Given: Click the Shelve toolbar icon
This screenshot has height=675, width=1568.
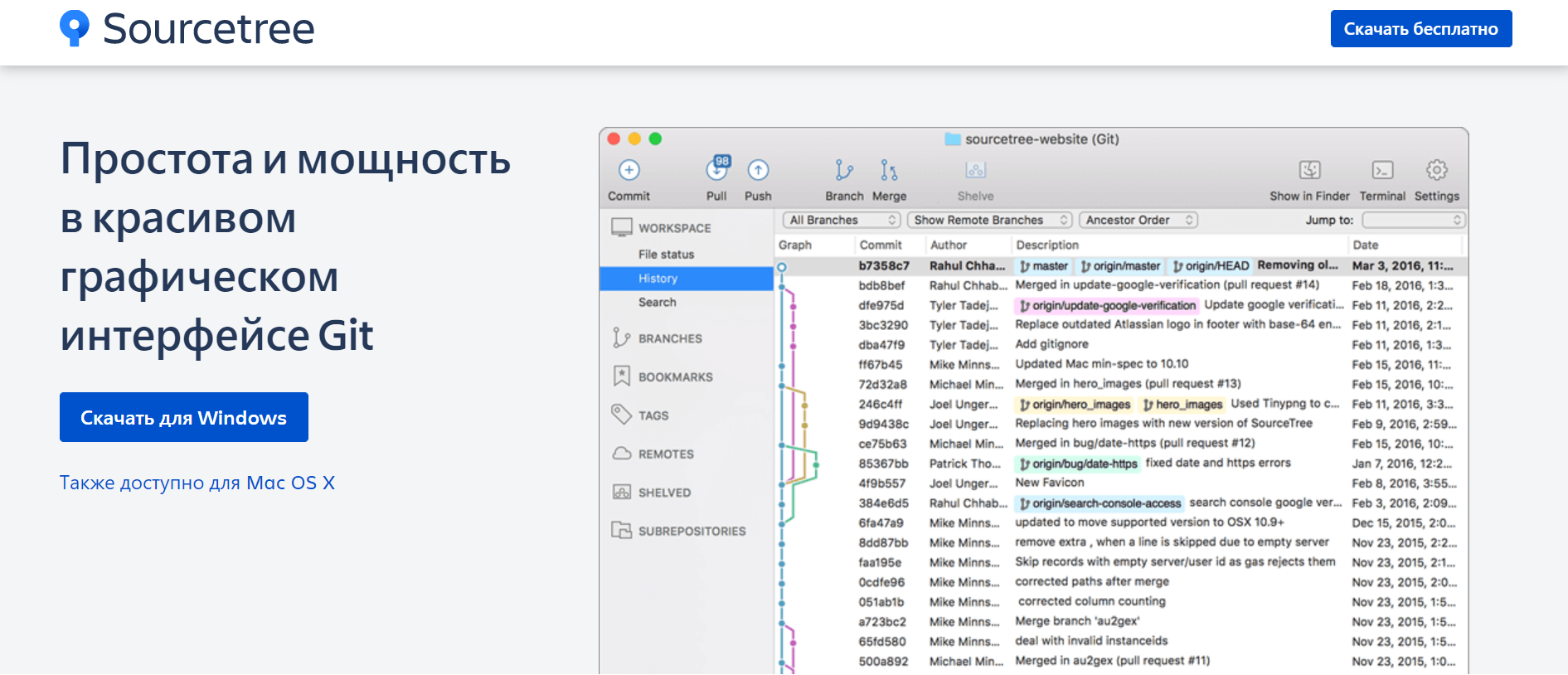Looking at the screenshot, I should point(975,170).
